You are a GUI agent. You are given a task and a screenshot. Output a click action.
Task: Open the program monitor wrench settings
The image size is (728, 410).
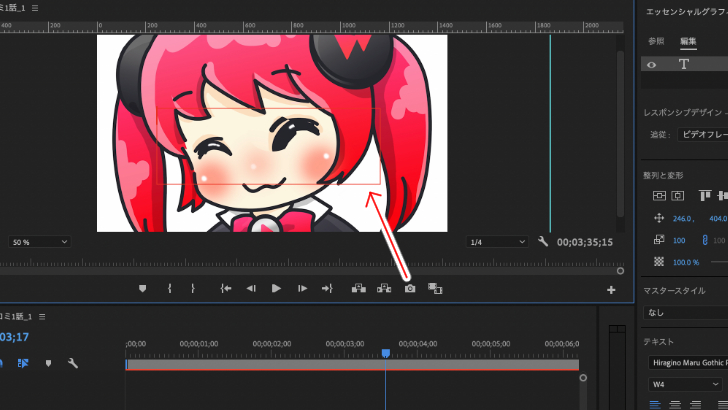(543, 241)
